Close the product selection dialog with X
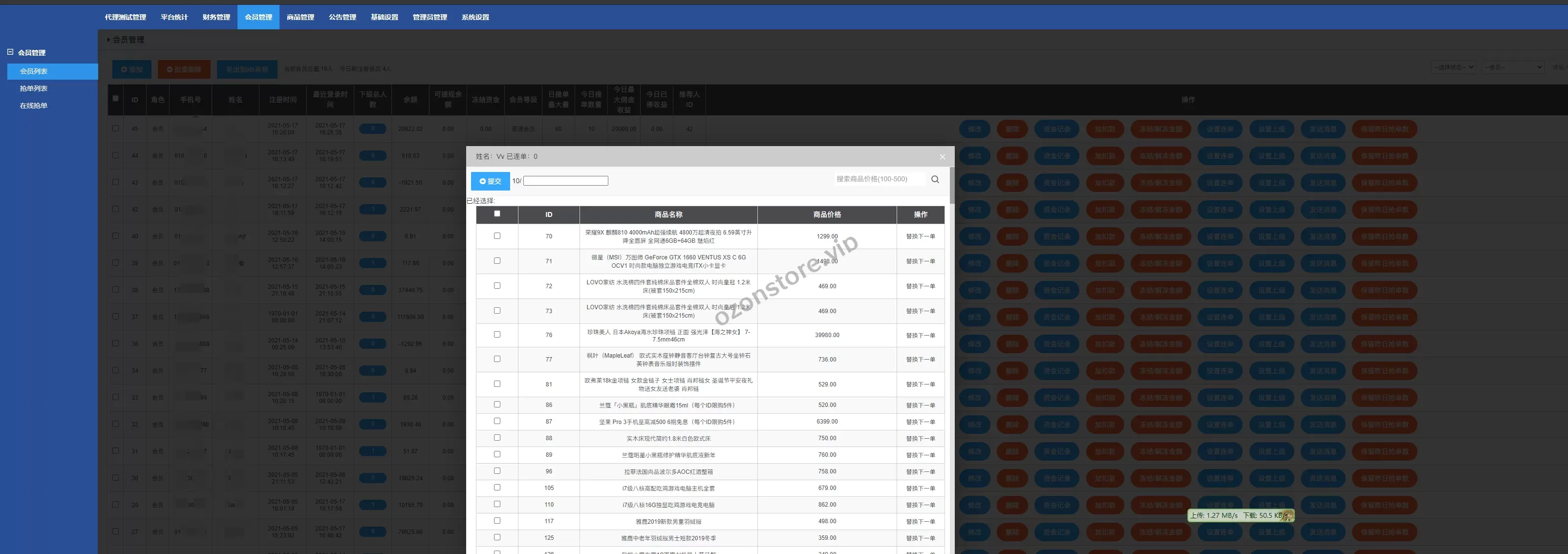Image resolution: width=1568 pixels, height=554 pixels. (942, 157)
